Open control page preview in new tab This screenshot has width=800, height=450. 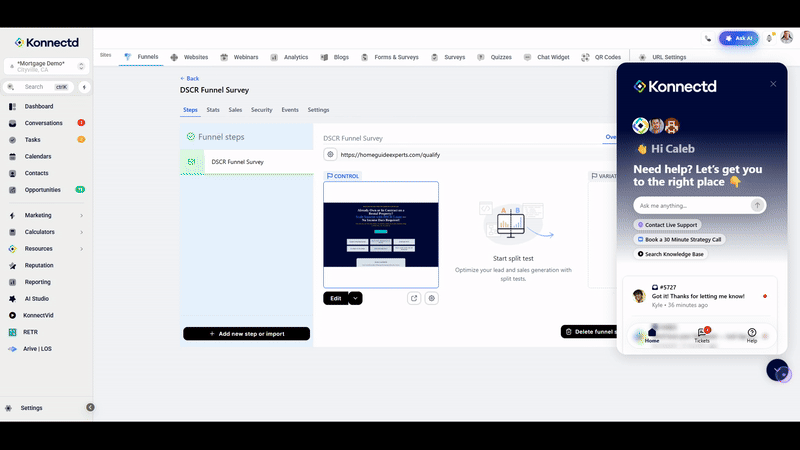point(414,298)
